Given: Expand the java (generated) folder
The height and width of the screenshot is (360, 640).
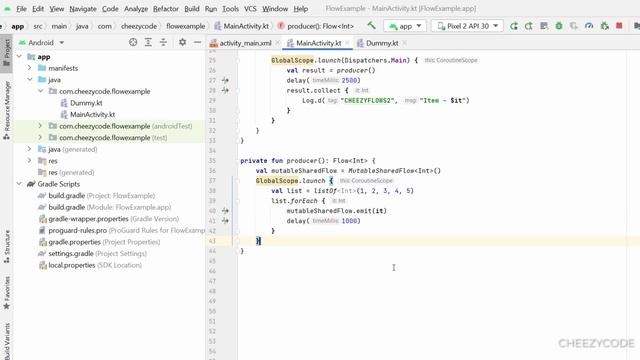Looking at the screenshot, I should point(30,149).
